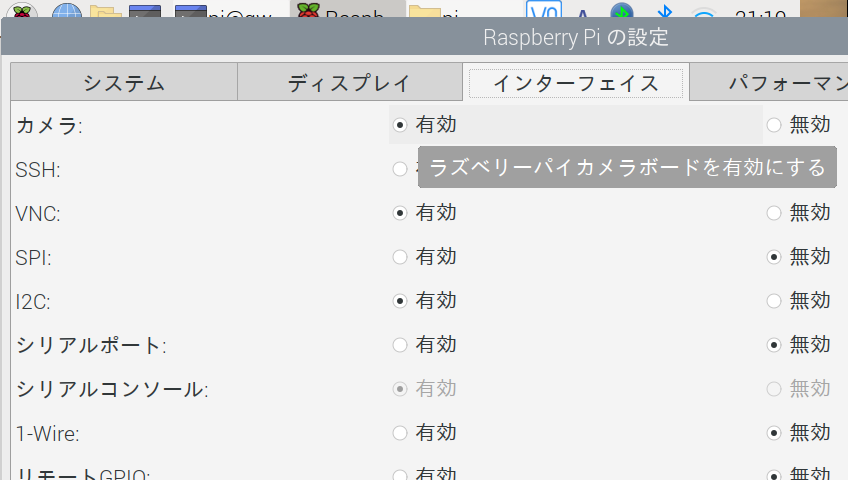Viewport: 848px width, 480px height.
Task: Open the VNC server tray icon
Action: [x=544, y=9]
